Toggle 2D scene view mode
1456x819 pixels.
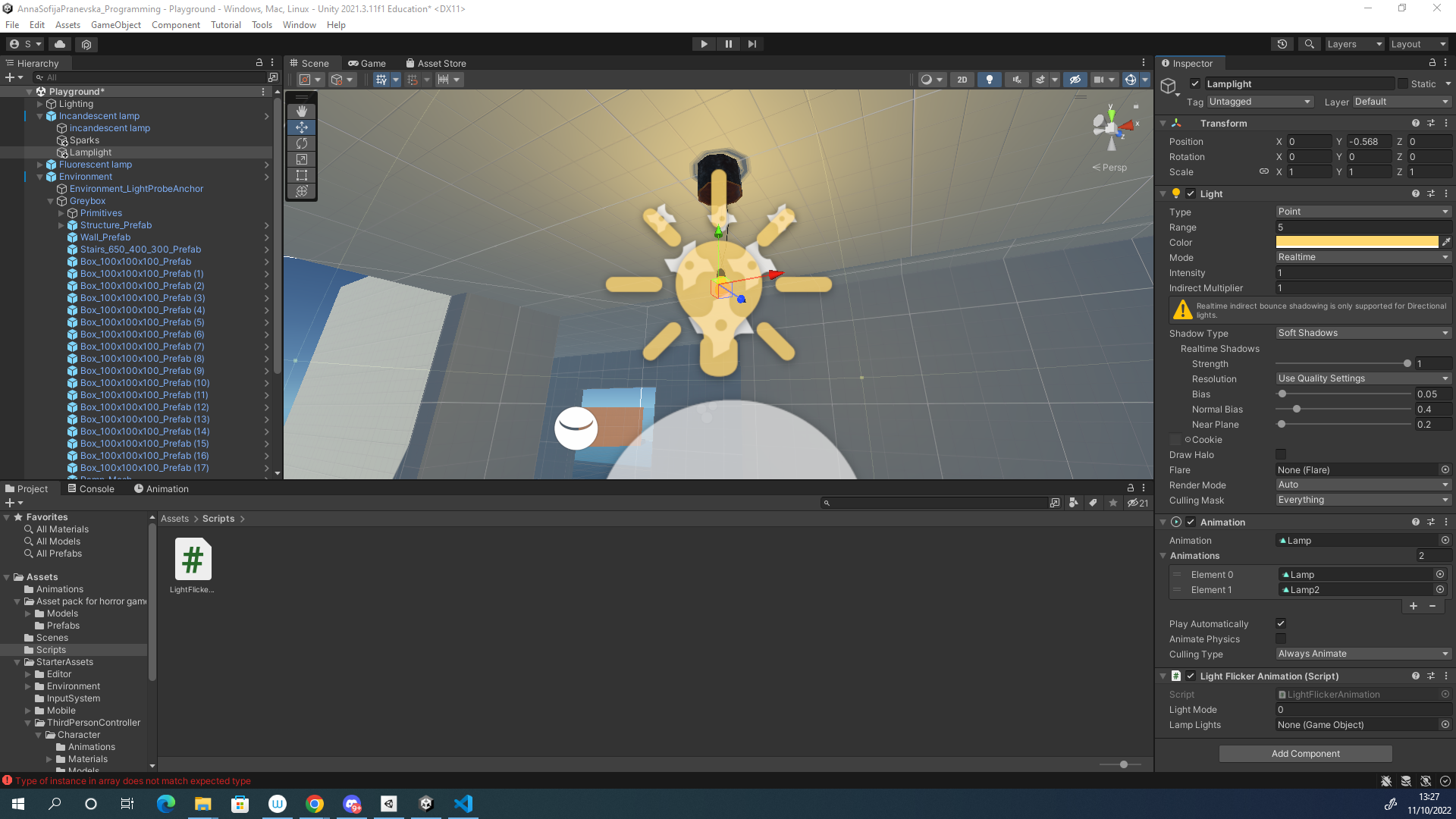click(x=962, y=80)
